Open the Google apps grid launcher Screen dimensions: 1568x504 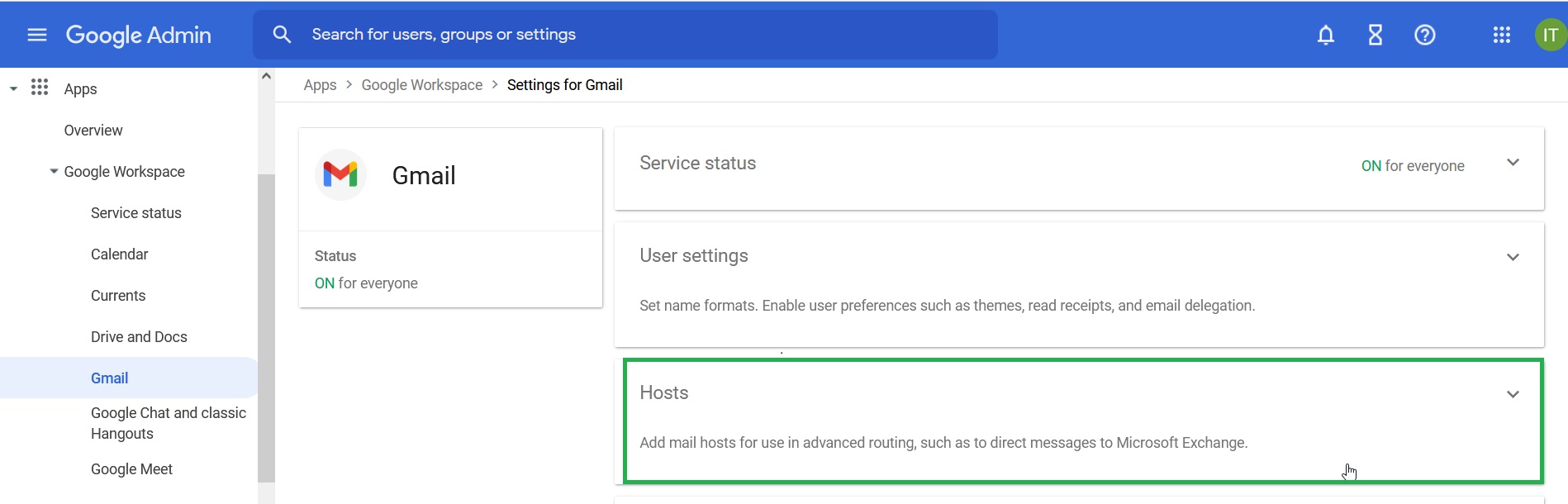[1502, 35]
